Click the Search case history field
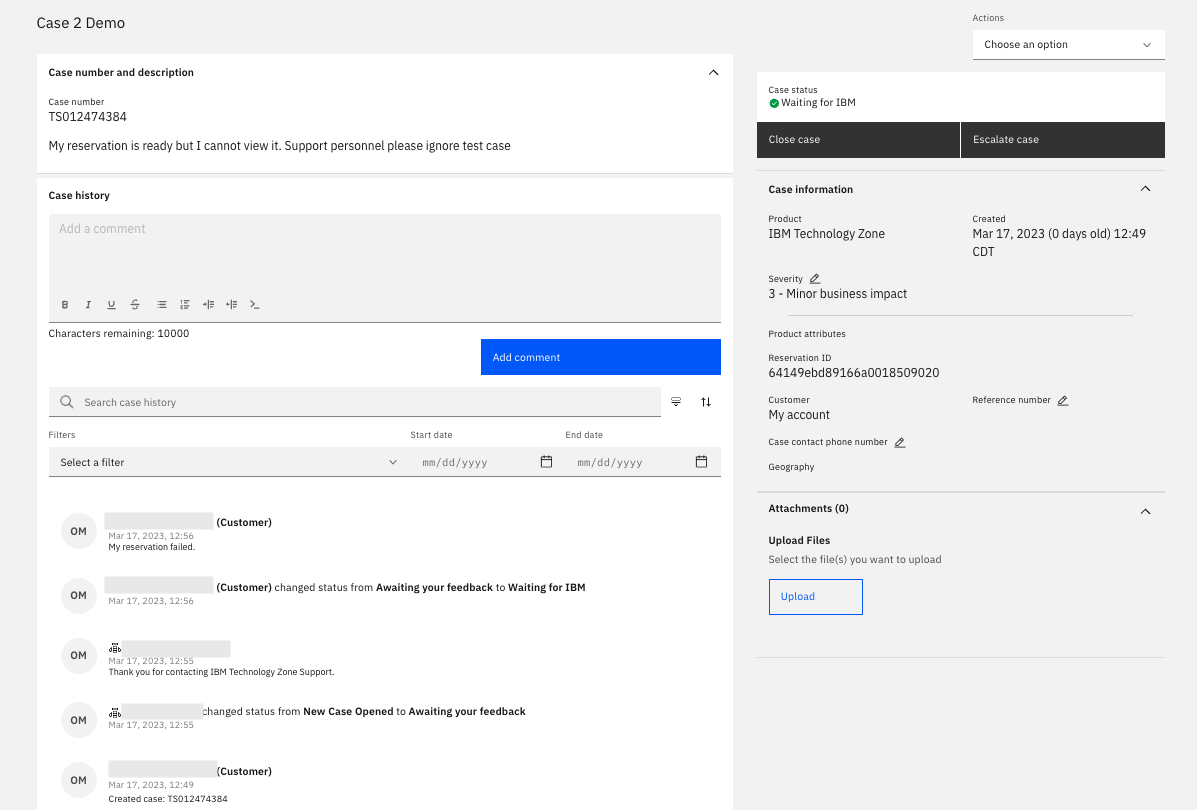The width and height of the screenshot is (1197, 810). pos(355,402)
